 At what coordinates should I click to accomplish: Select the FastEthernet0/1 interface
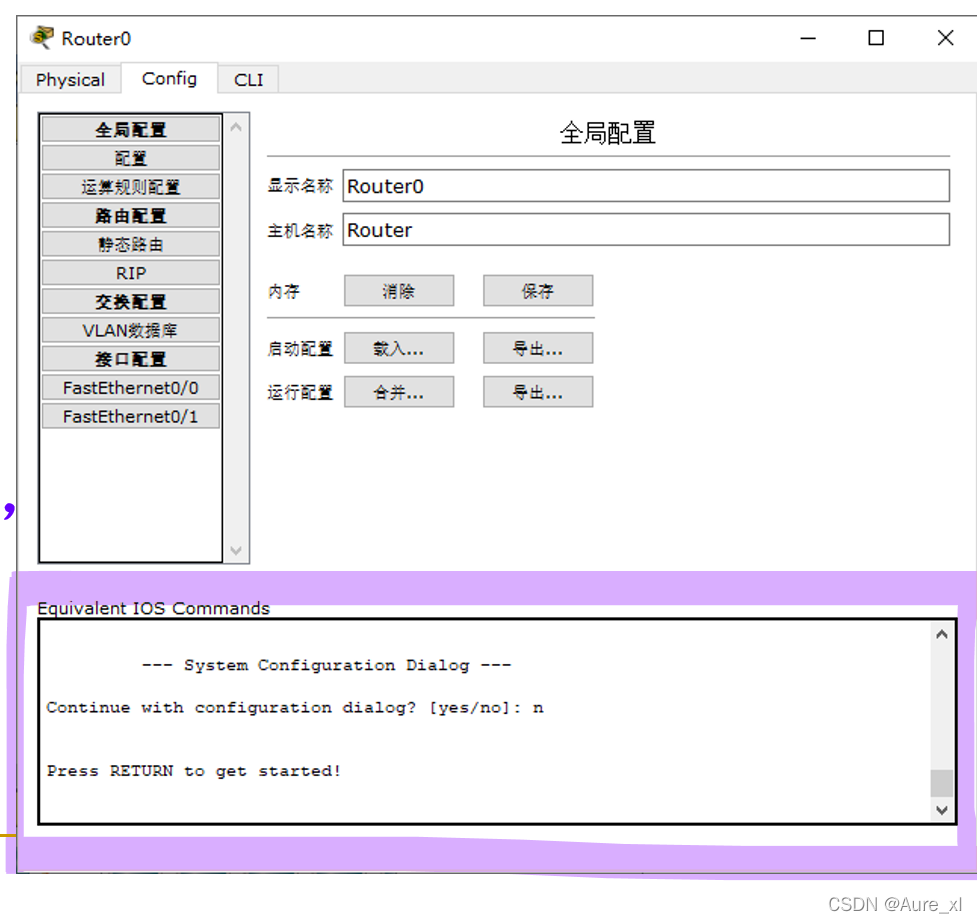click(x=131, y=416)
